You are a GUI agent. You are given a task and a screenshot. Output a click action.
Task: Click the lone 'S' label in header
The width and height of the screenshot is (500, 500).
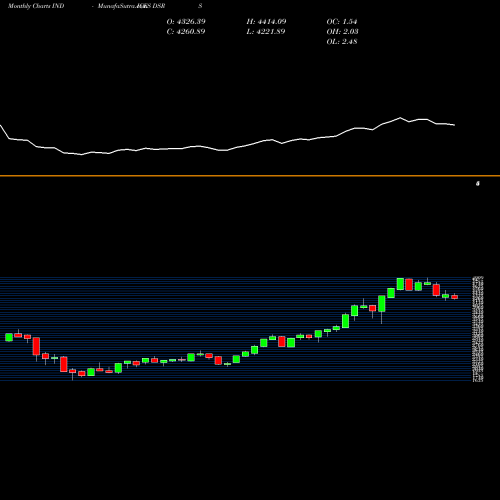[200, 6]
